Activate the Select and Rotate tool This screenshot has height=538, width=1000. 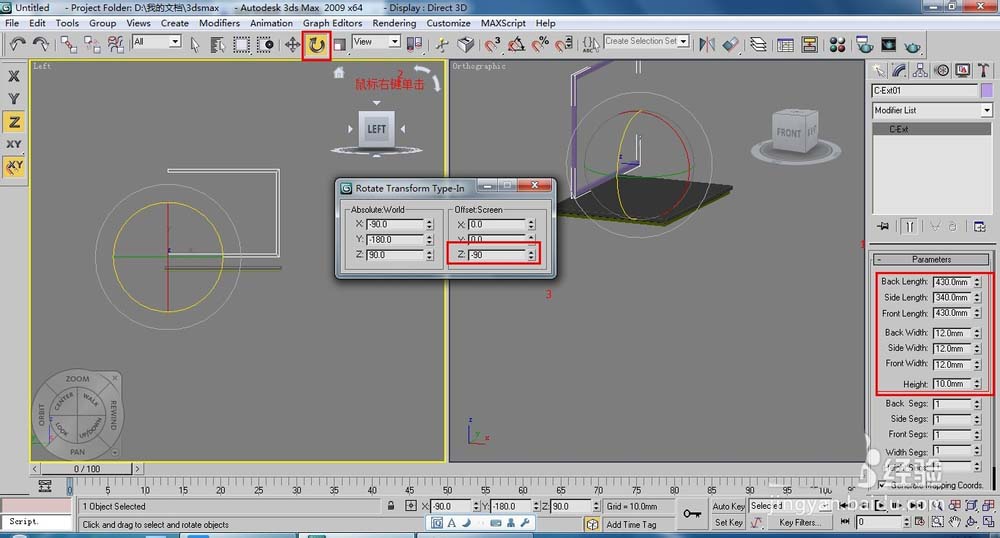coord(316,45)
